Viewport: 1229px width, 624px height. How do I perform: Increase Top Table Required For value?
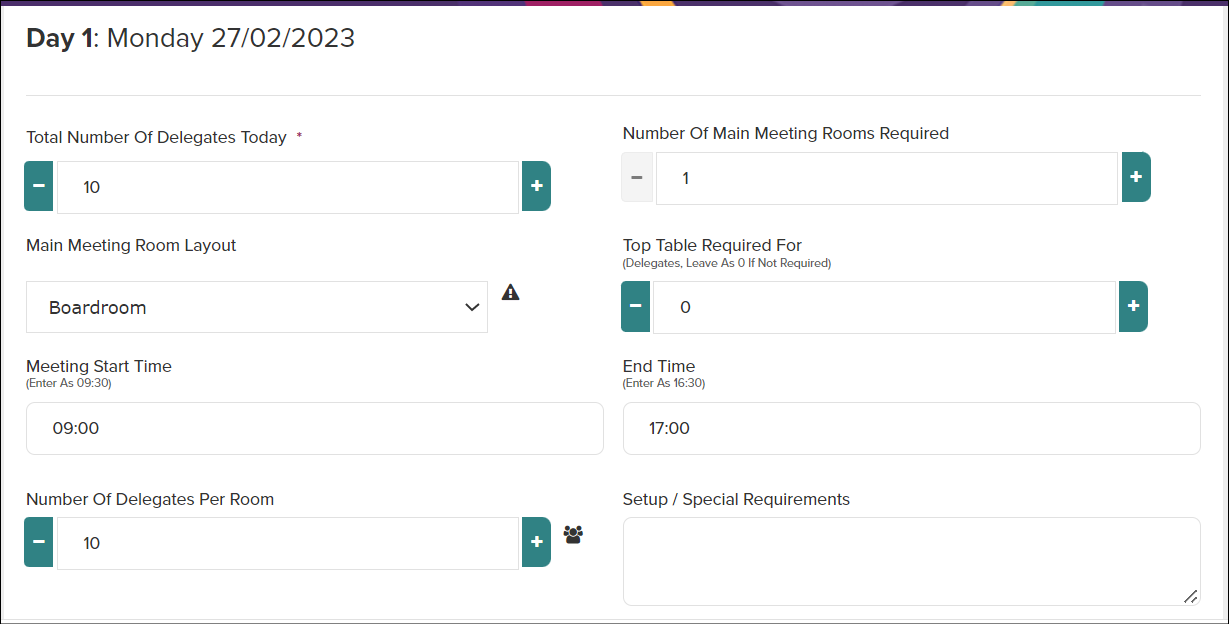click(x=1133, y=306)
